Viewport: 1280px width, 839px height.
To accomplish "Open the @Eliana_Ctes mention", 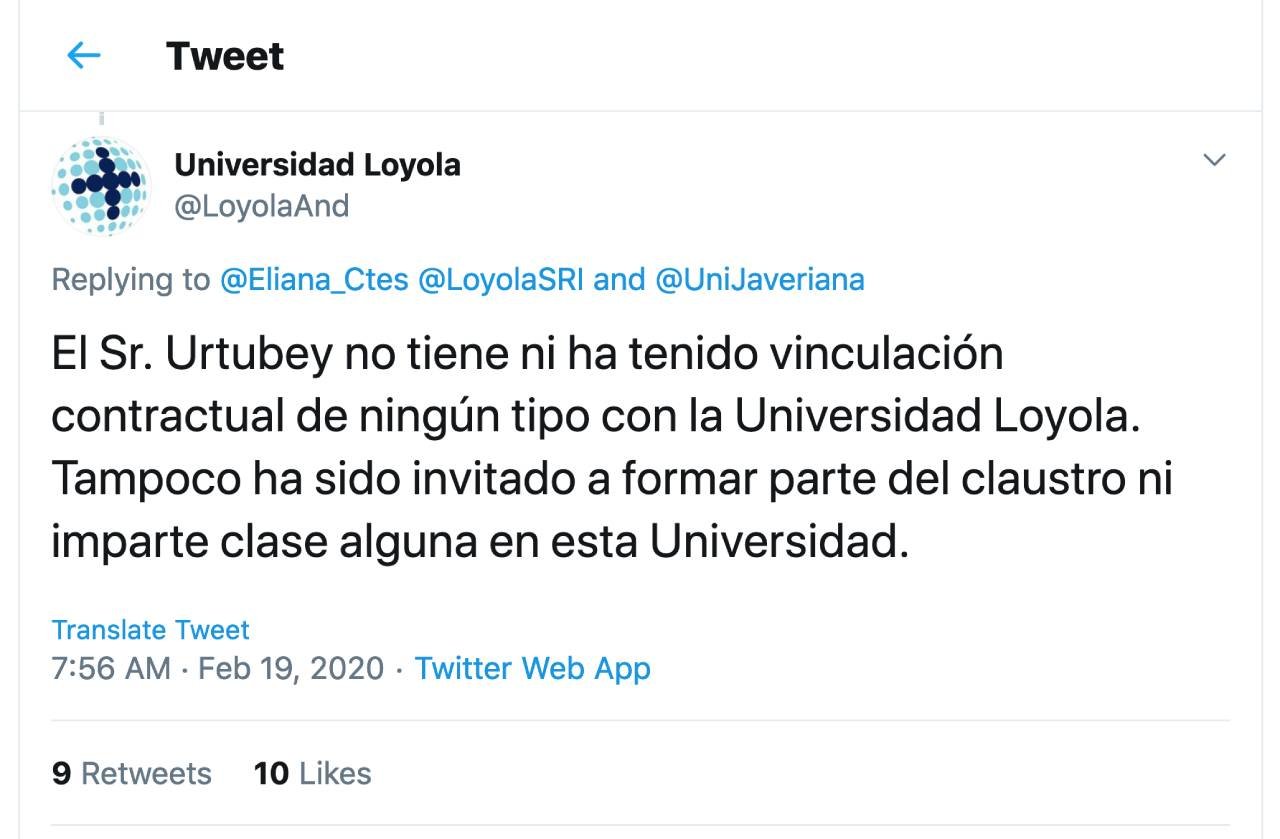I will click(314, 279).
